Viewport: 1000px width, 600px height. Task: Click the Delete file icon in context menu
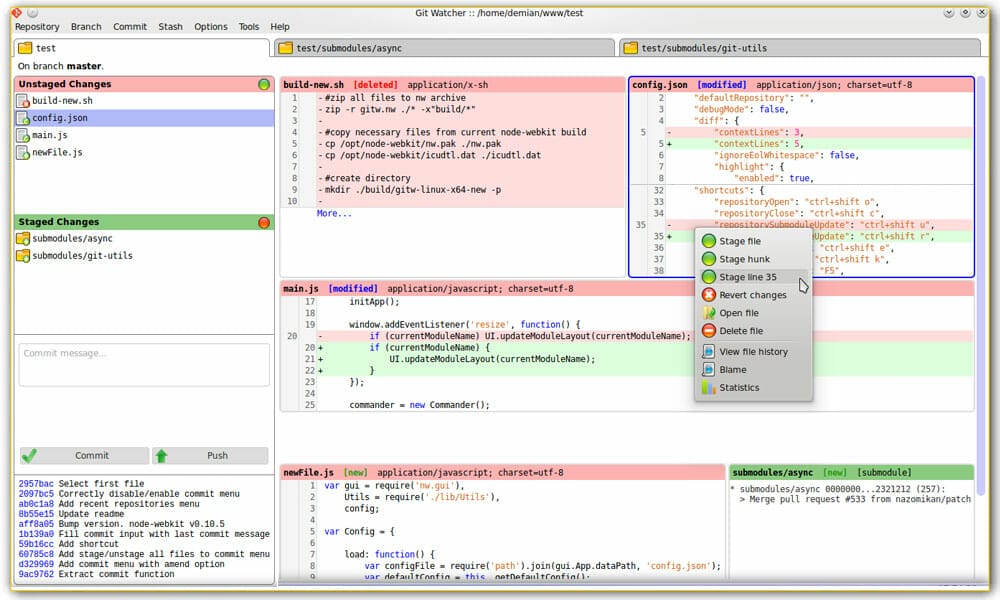[708, 330]
